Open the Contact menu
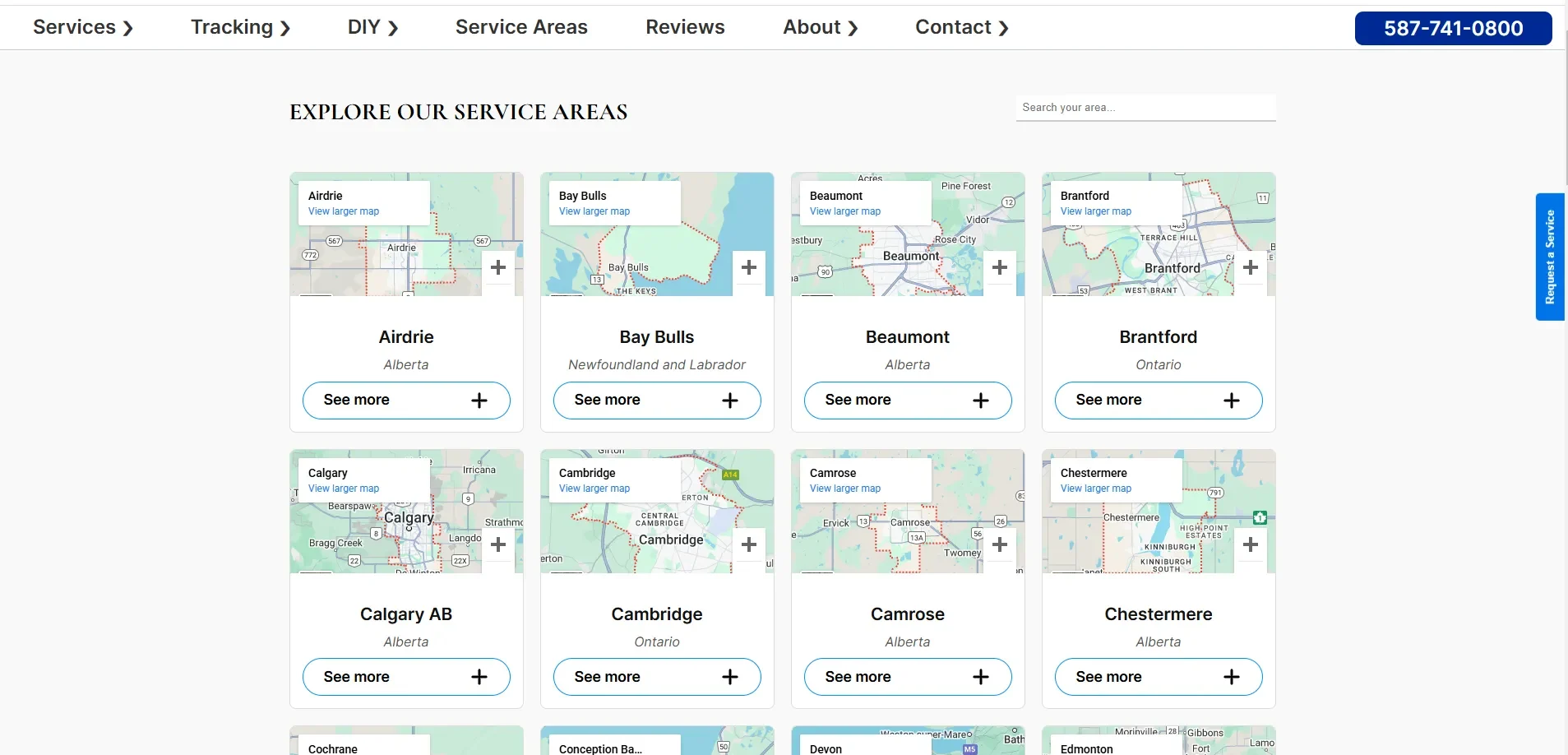 tap(962, 27)
